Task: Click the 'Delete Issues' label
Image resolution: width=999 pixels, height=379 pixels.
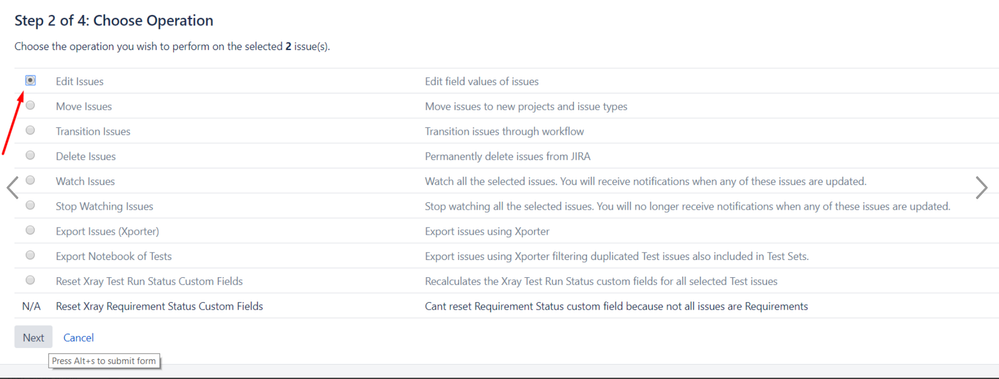Action: pyautogui.click(x=86, y=156)
